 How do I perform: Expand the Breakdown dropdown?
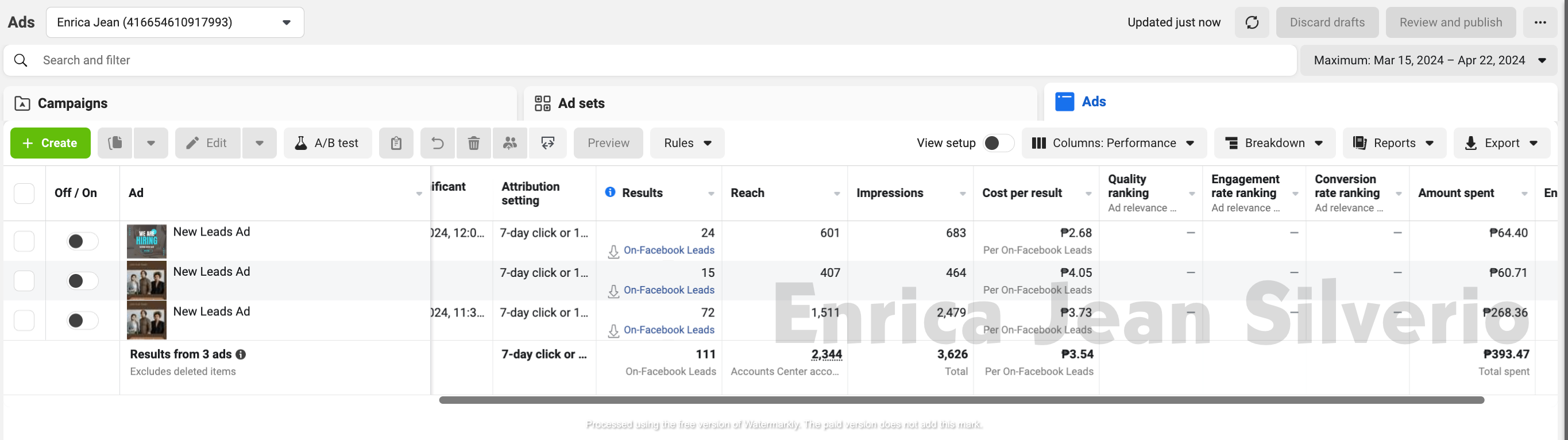coord(1274,143)
